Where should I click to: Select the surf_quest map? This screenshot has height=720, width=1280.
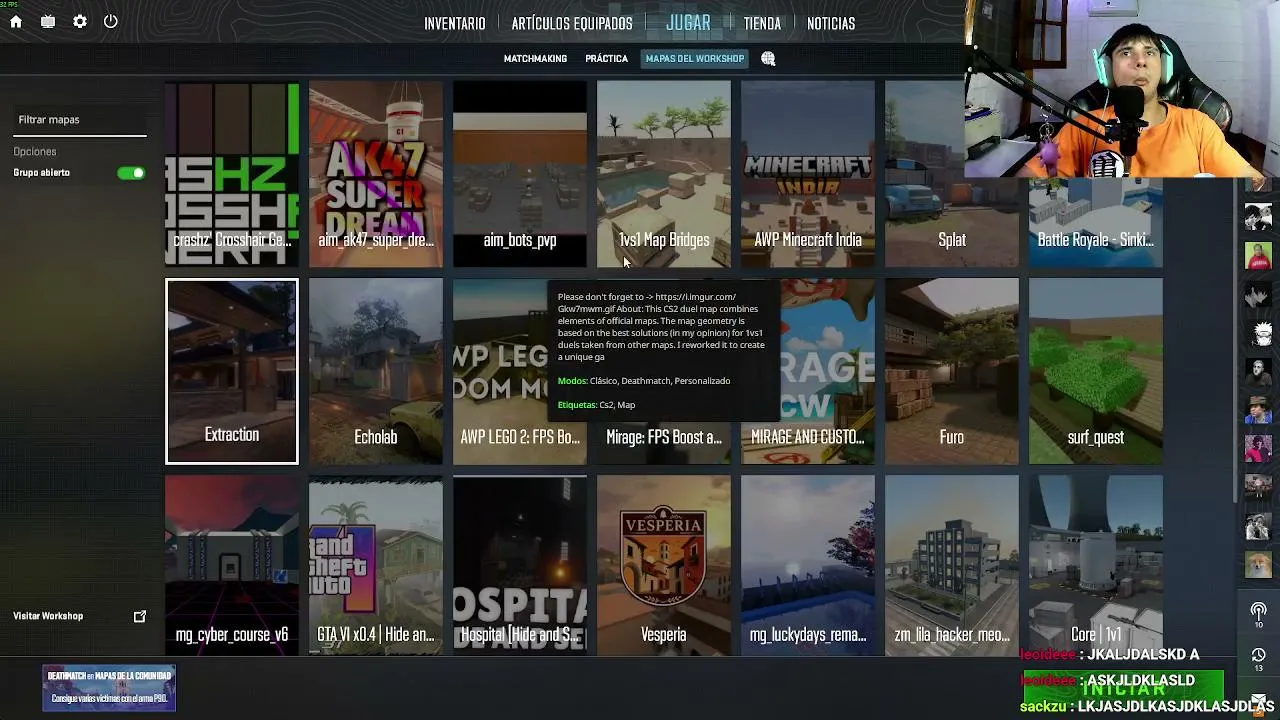click(1096, 371)
